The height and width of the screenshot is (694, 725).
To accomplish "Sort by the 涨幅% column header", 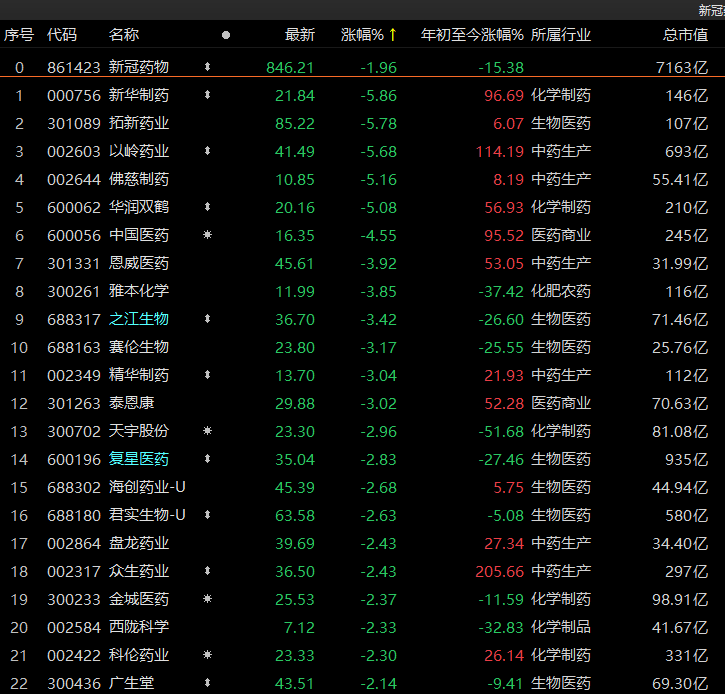I will [x=362, y=35].
